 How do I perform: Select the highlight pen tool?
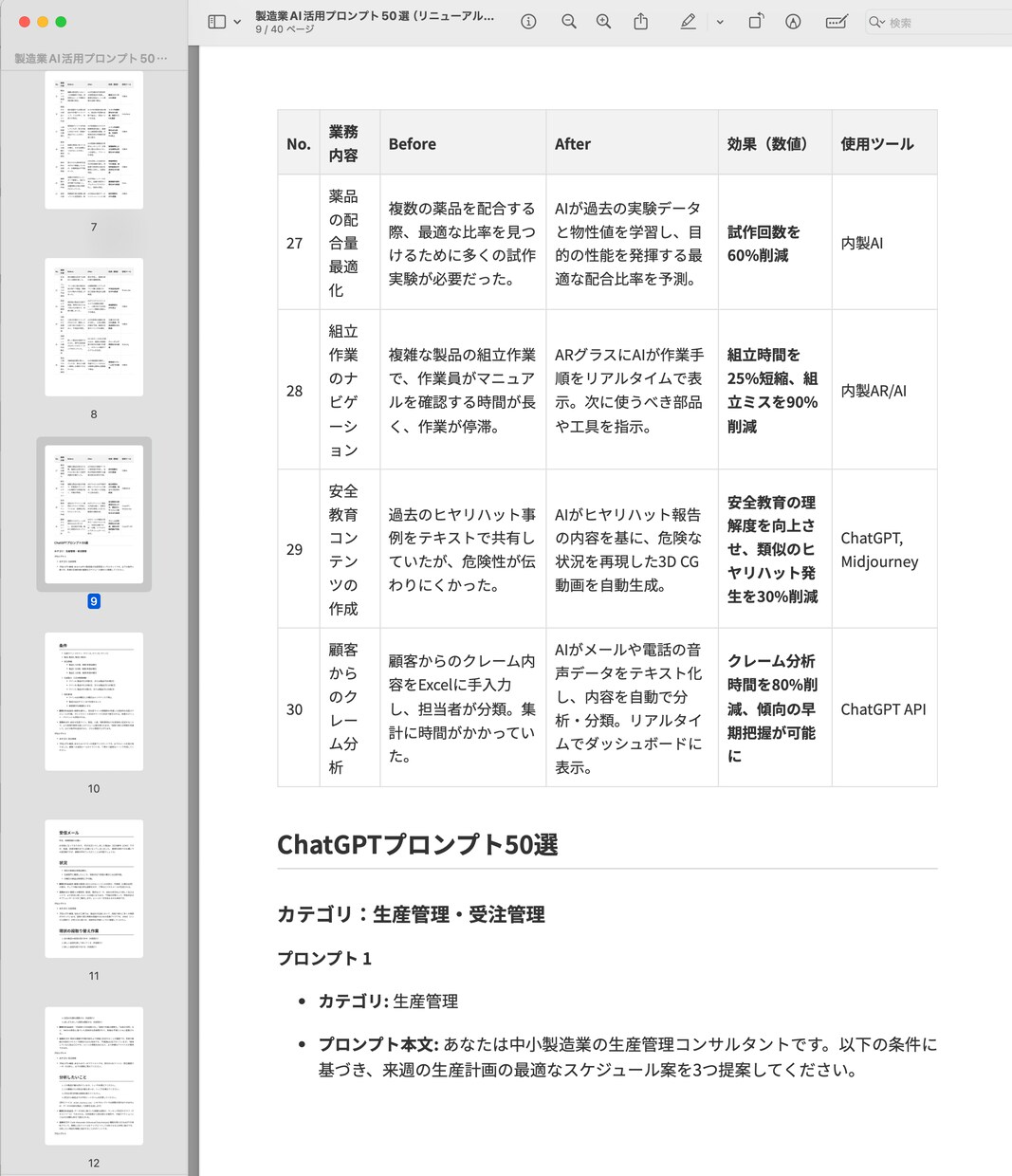[x=689, y=22]
